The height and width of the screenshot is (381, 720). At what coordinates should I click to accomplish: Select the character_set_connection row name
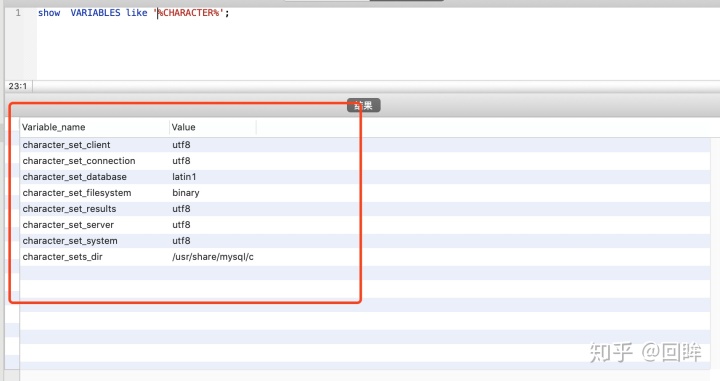(79, 161)
